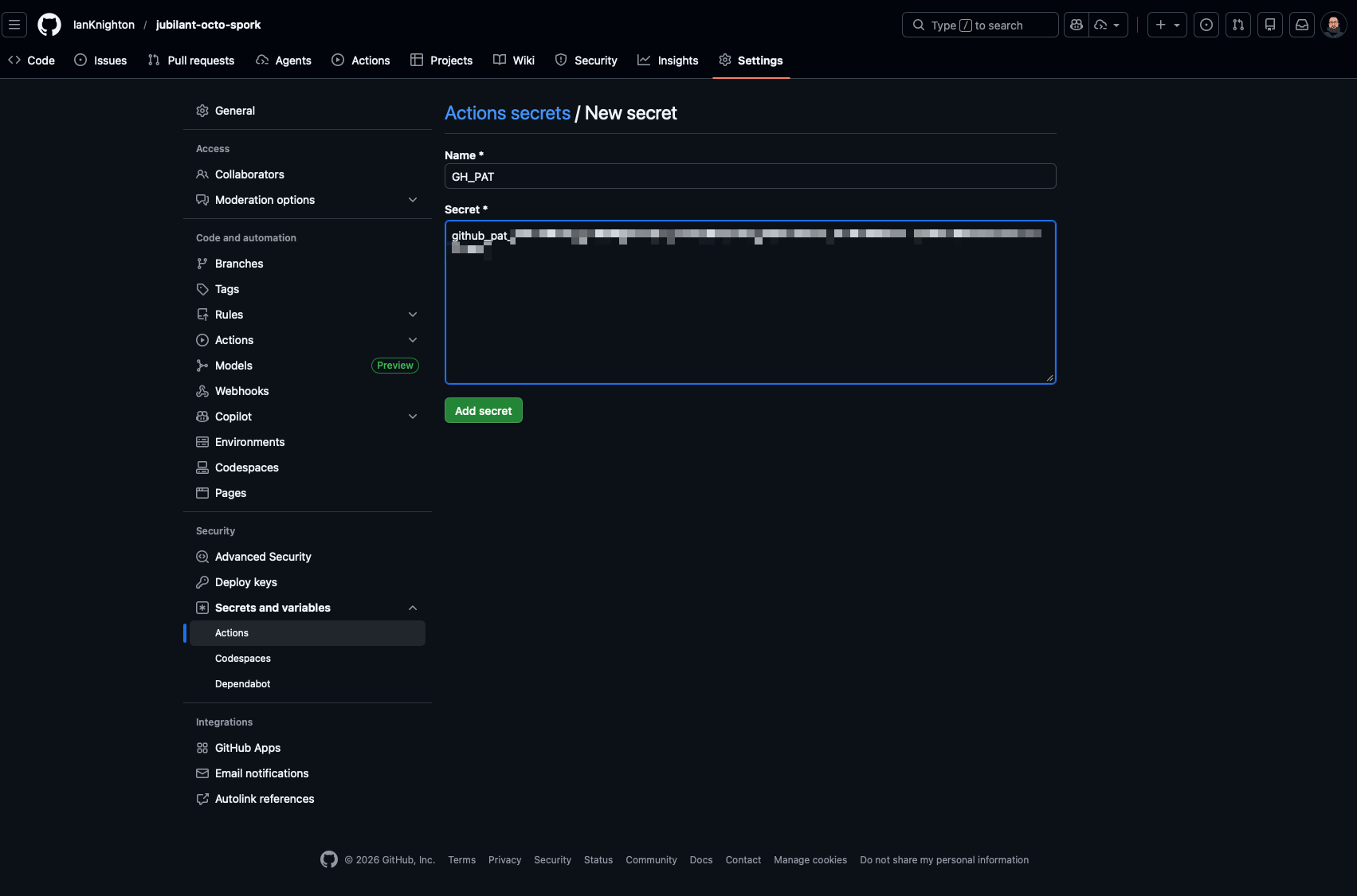Open Collaborators settings
Screen dimensions: 1357x896
308,174
